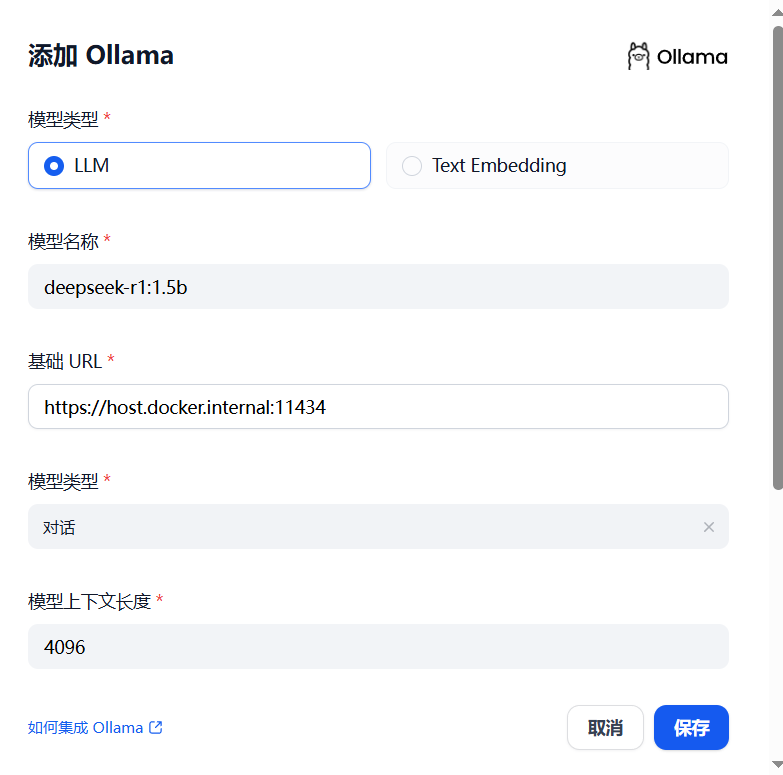Click the 取消 cancel button
Image resolution: width=783 pixels, height=775 pixels.
[x=605, y=728]
